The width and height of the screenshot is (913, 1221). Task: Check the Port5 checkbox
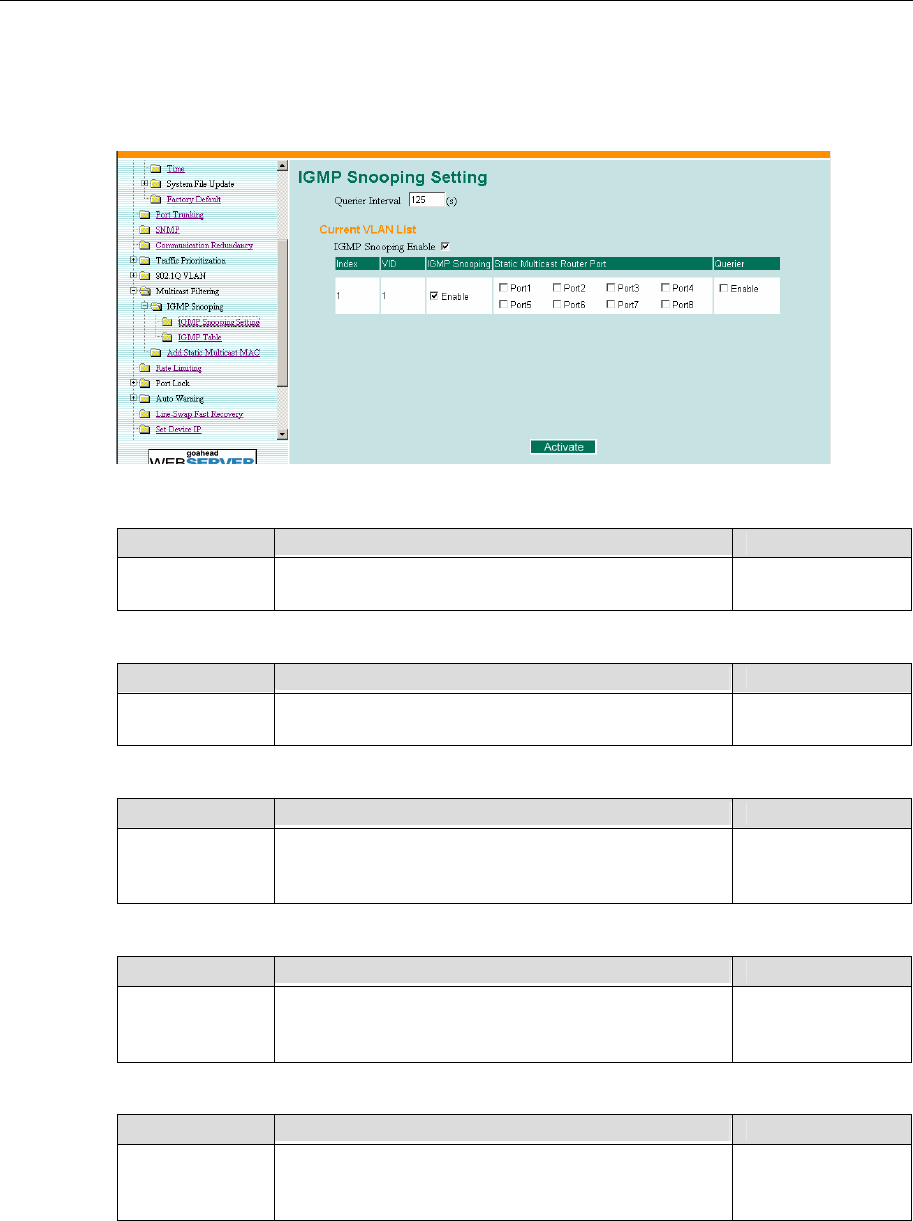click(503, 303)
